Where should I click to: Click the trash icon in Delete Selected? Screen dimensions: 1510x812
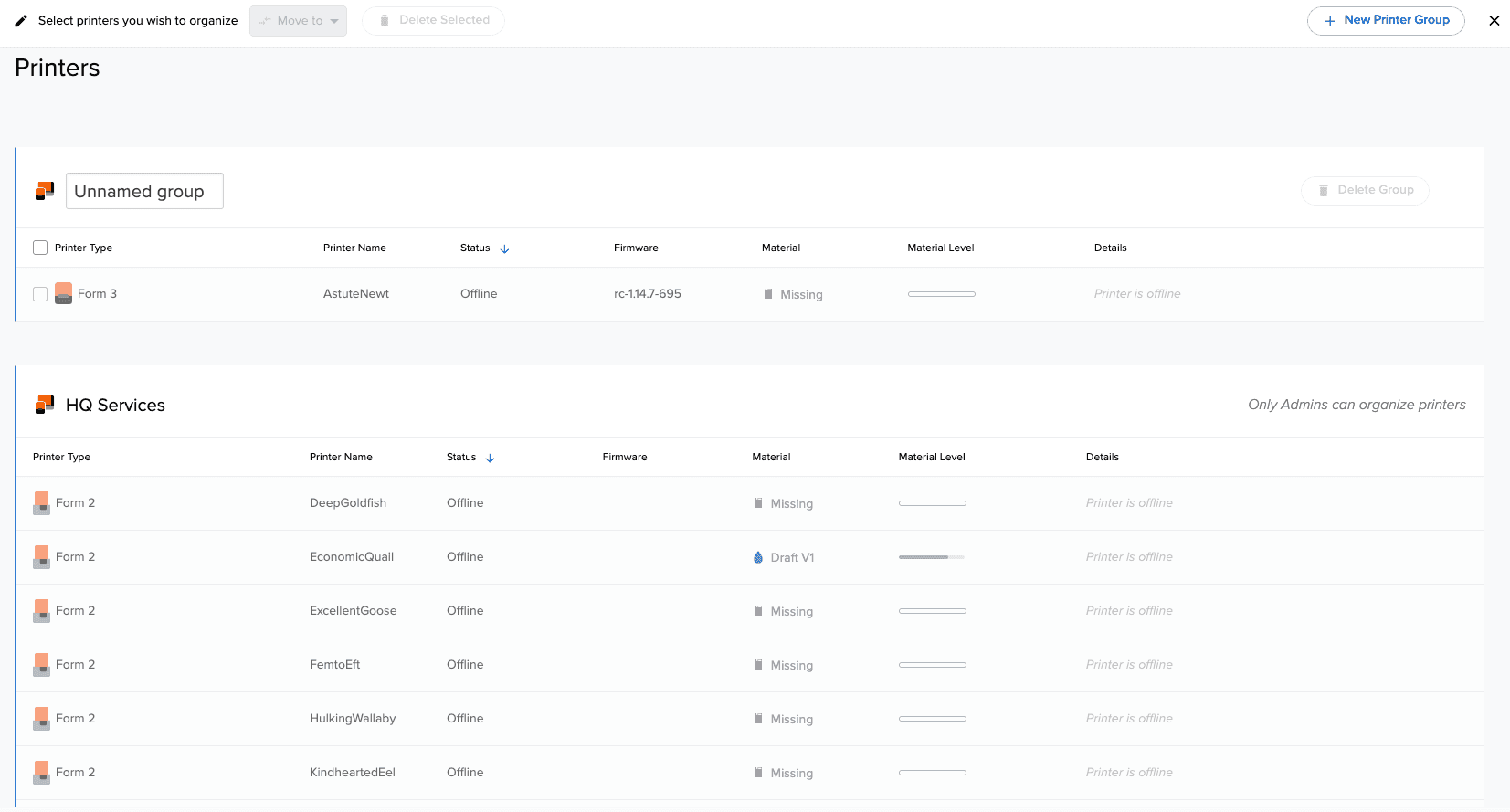point(385,20)
